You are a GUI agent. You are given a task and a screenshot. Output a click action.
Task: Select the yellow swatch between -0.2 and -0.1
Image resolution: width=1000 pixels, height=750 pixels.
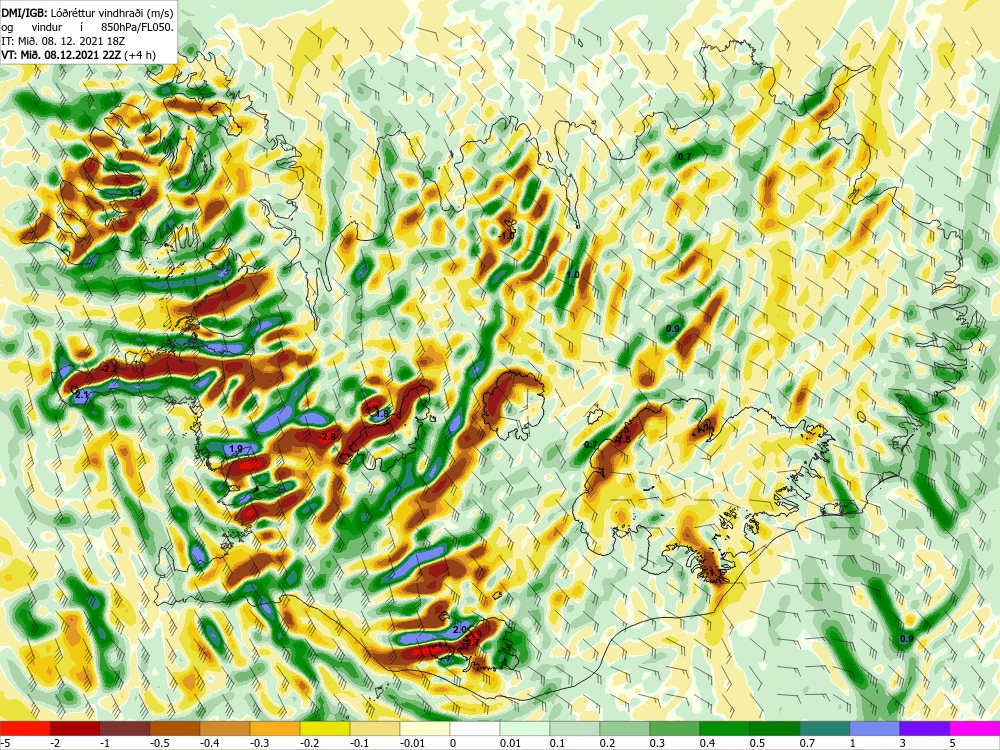(x=325, y=728)
